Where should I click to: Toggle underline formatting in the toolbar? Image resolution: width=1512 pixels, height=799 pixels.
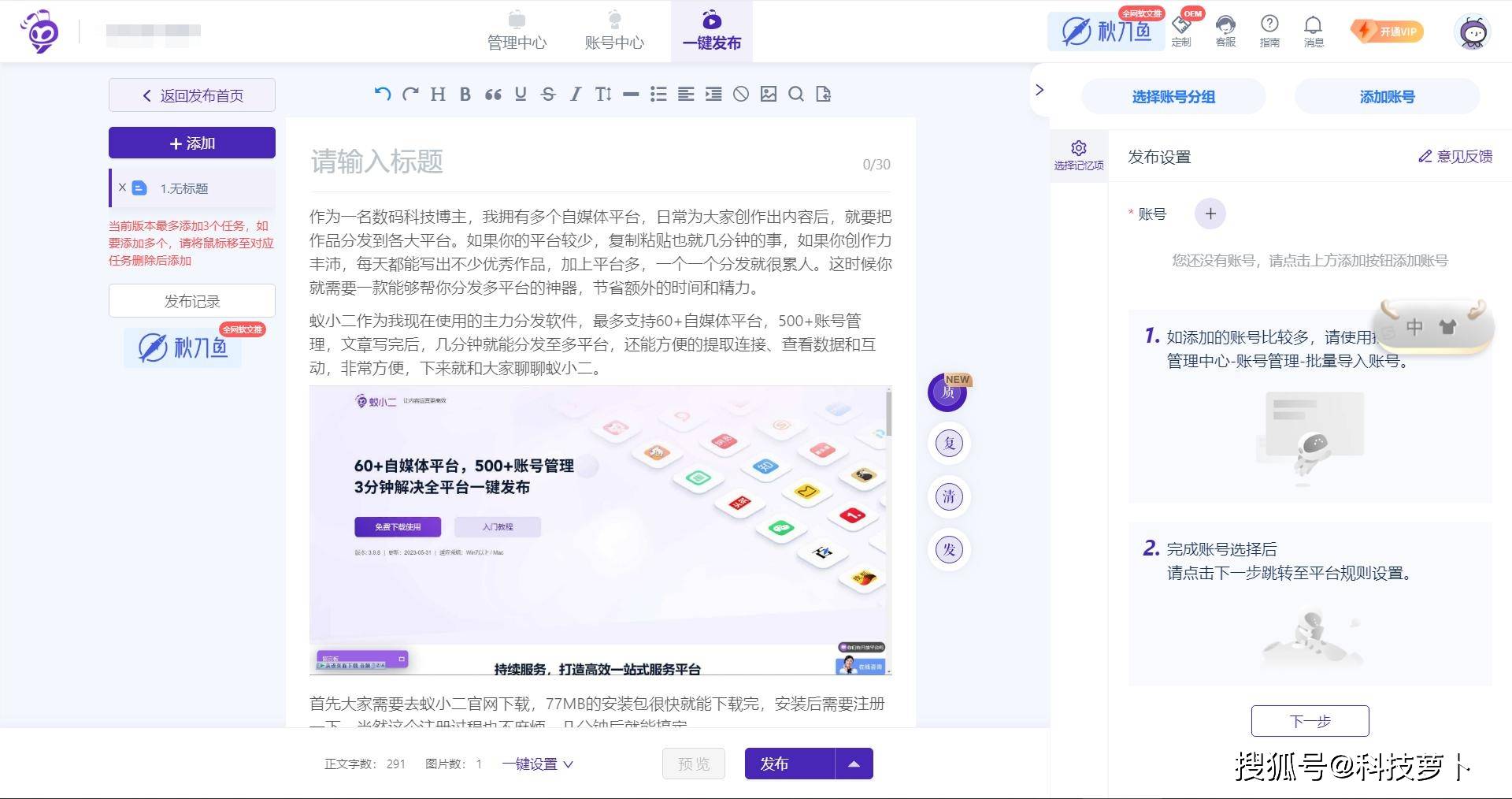click(521, 95)
